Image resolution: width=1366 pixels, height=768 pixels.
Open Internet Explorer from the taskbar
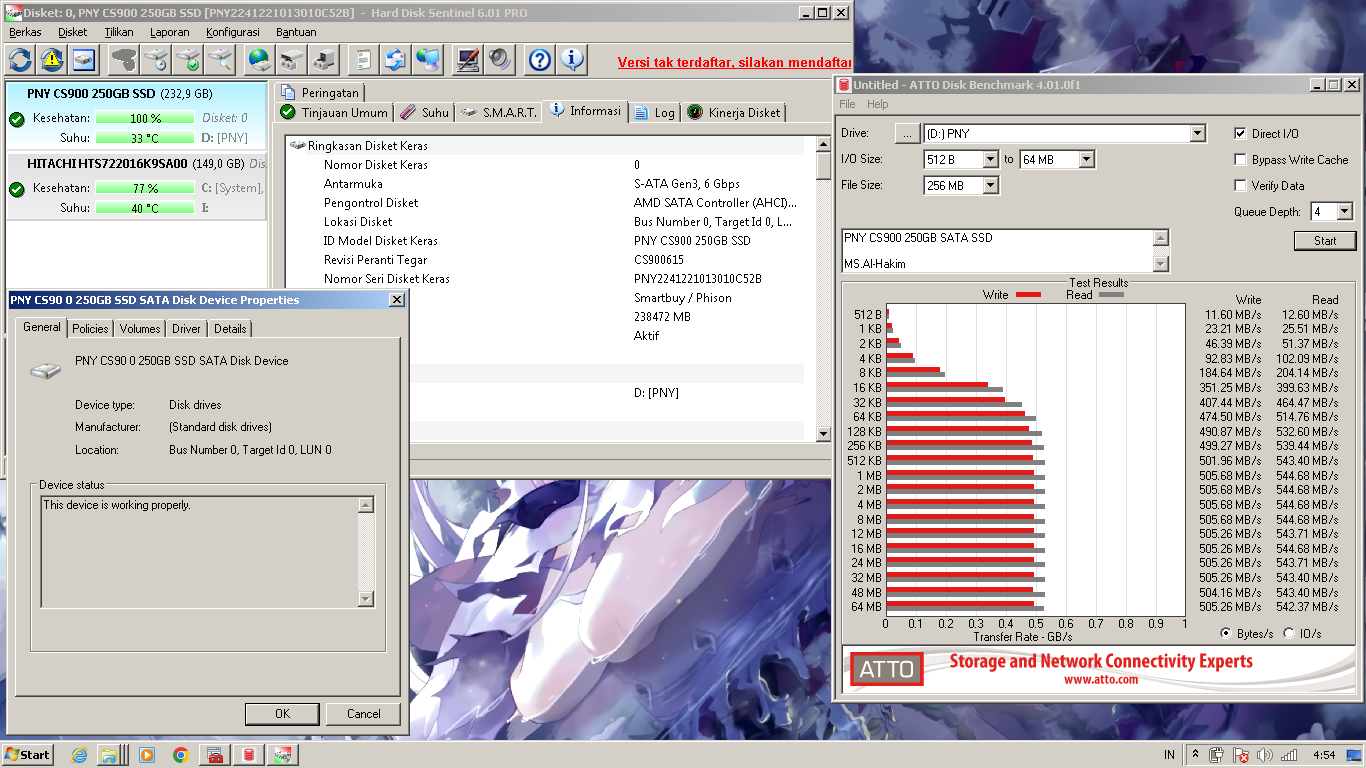coord(80,755)
